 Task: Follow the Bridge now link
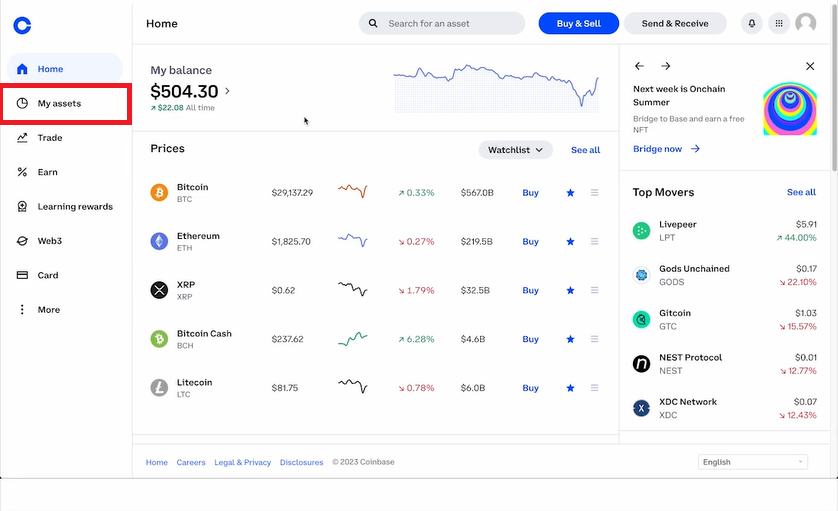click(666, 149)
